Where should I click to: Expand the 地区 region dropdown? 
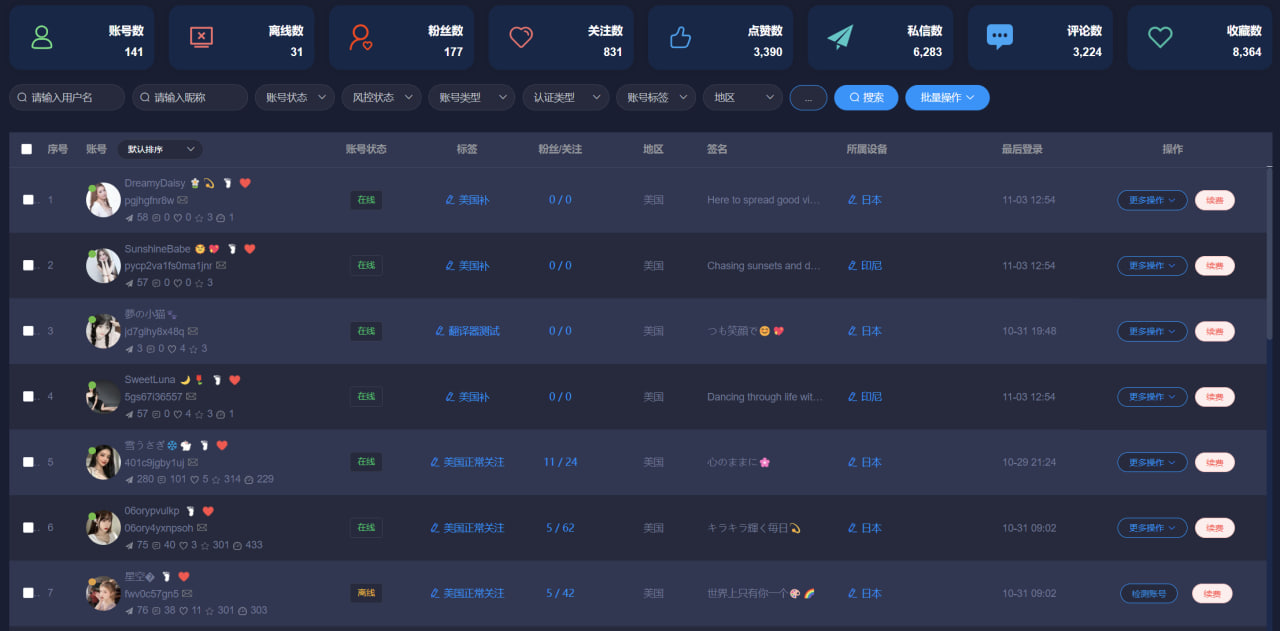pyautogui.click(x=742, y=97)
